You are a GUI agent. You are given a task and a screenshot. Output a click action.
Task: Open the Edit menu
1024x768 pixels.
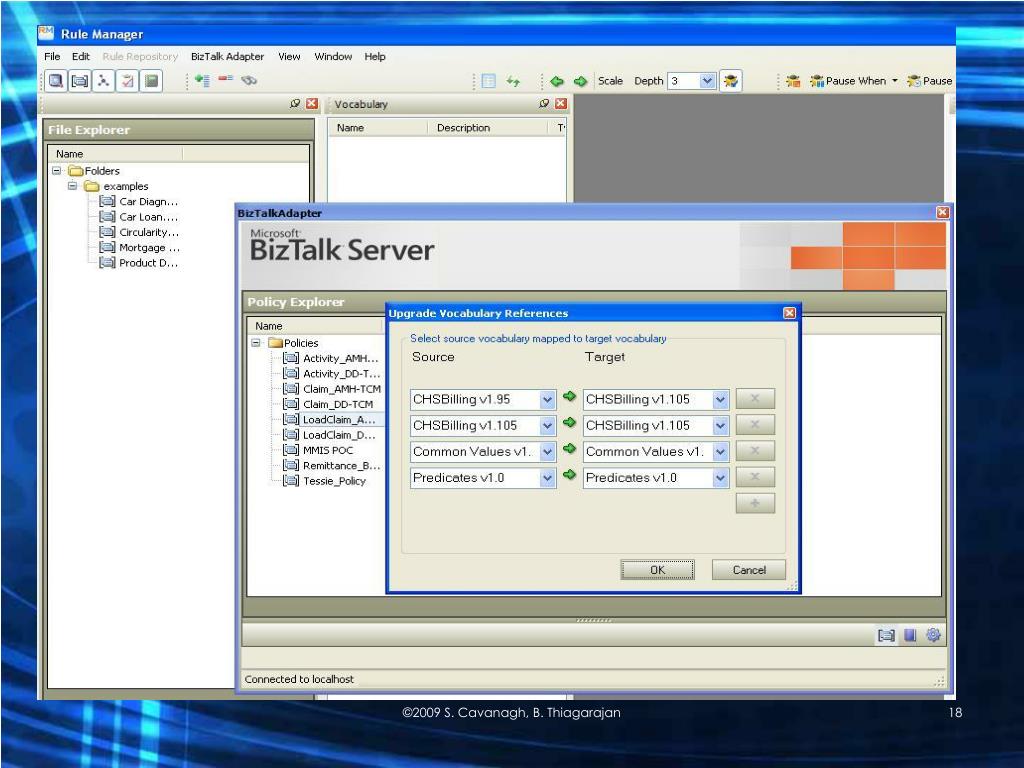pos(81,57)
